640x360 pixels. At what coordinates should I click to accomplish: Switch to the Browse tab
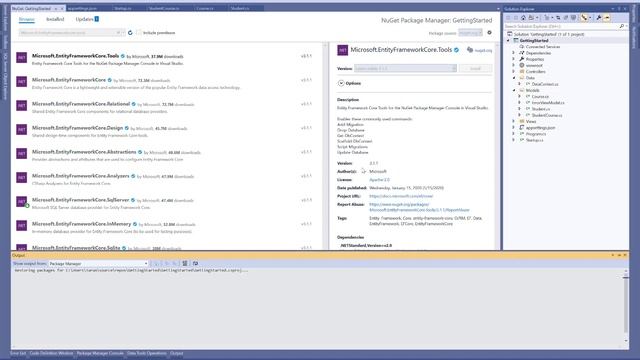coord(27,19)
